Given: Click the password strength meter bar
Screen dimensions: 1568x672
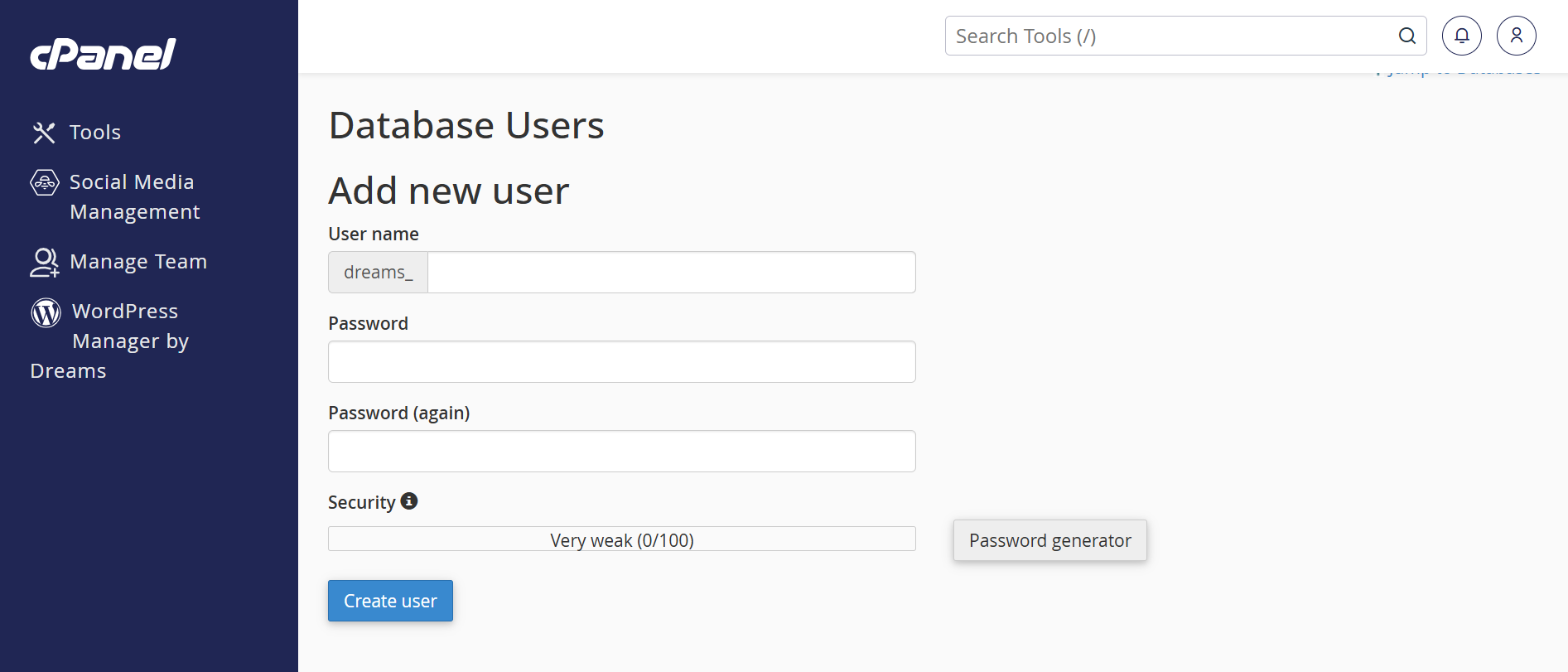Looking at the screenshot, I should 621,539.
